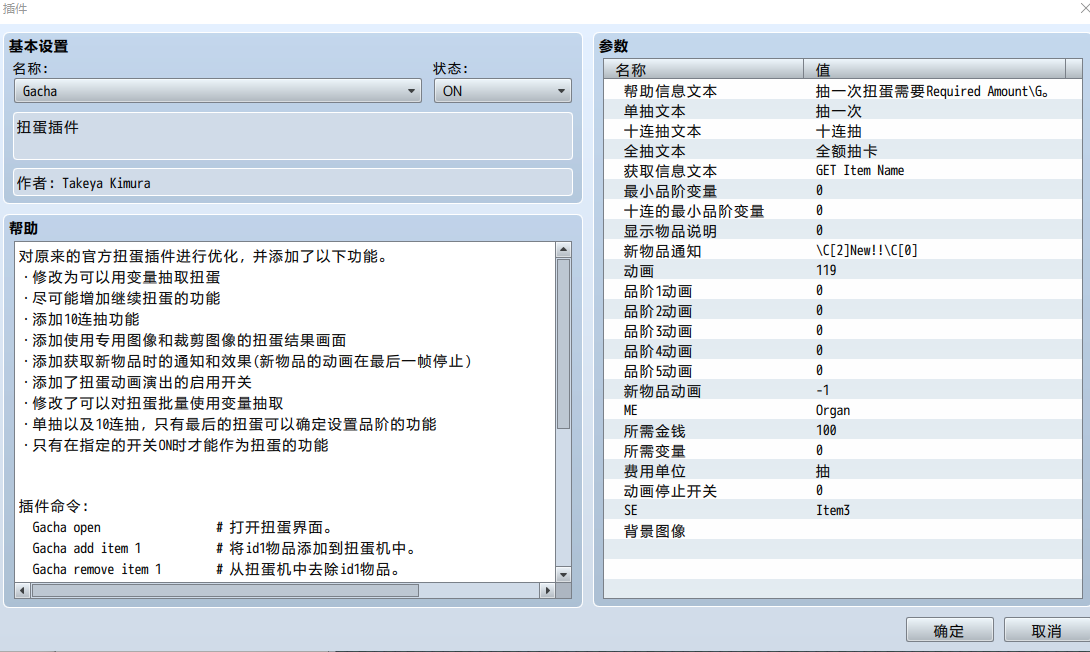The image size is (1090, 652).
Task: Select the 最小品阶变量 parameter row
Action: click(x=843, y=191)
